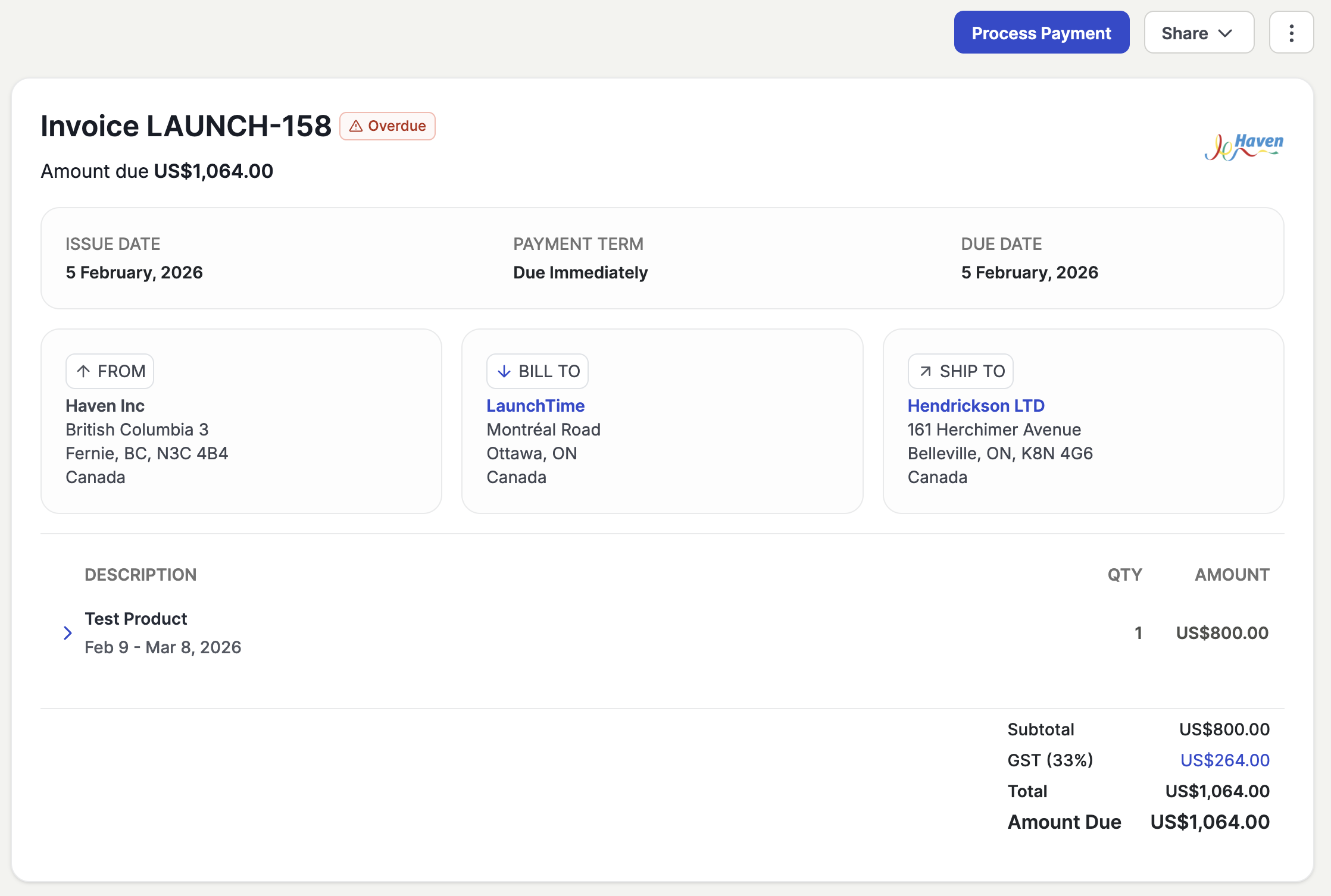Screen dimensions: 1331x896
Task: Click the BILL TO down-arrow icon
Action: 504,371
